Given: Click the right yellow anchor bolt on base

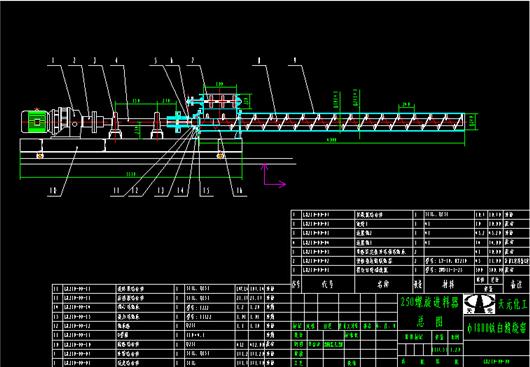Looking at the screenshot, I should pos(220,156).
